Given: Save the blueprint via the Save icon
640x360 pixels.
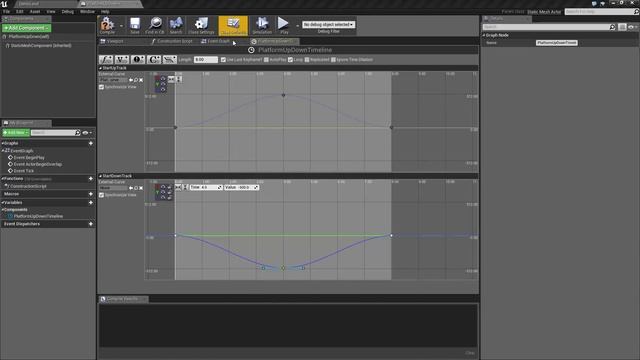Looking at the screenshot, I should (135, 25).
